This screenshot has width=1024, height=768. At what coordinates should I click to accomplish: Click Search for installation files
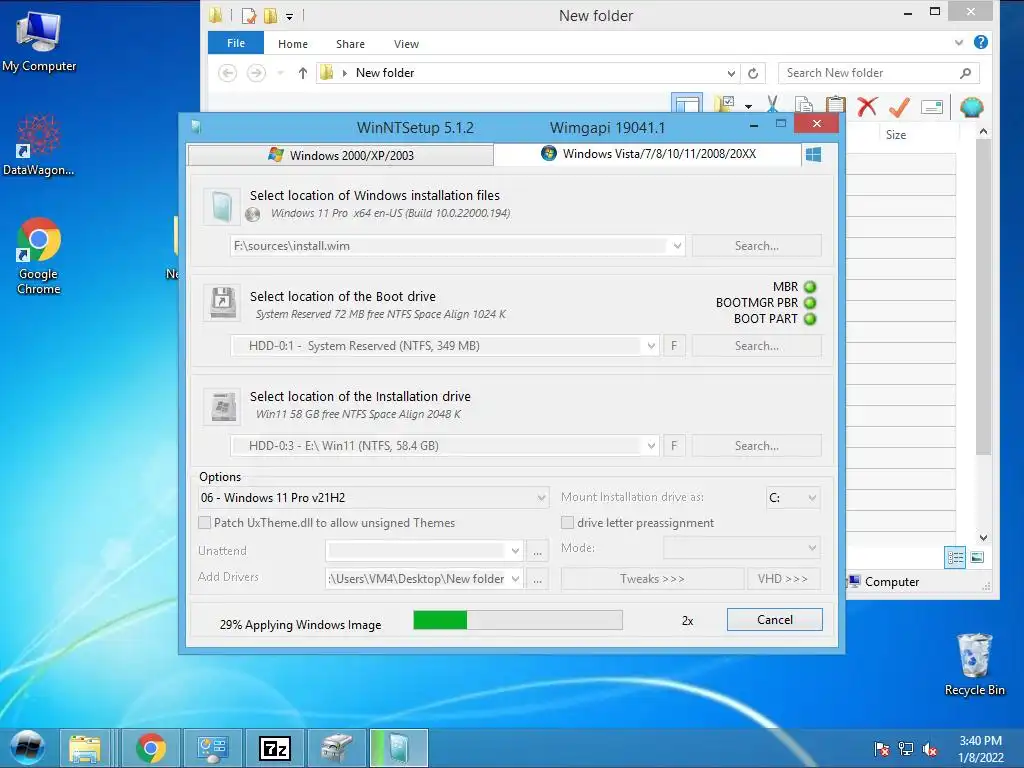pyautogui.click(x=756, y=246)
